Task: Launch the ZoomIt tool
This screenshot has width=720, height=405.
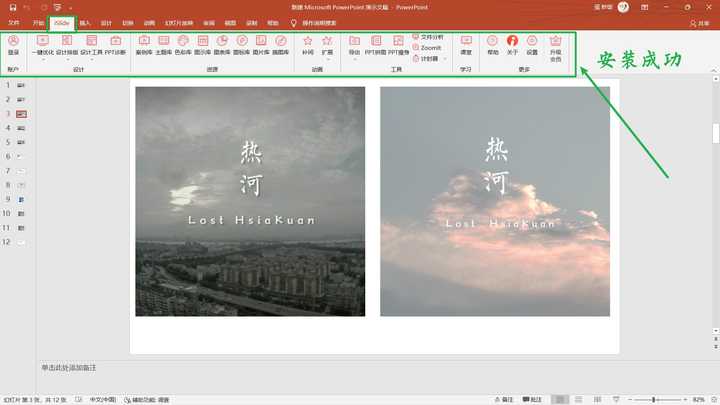Action: pyautogui.click(x=427, y=48)
